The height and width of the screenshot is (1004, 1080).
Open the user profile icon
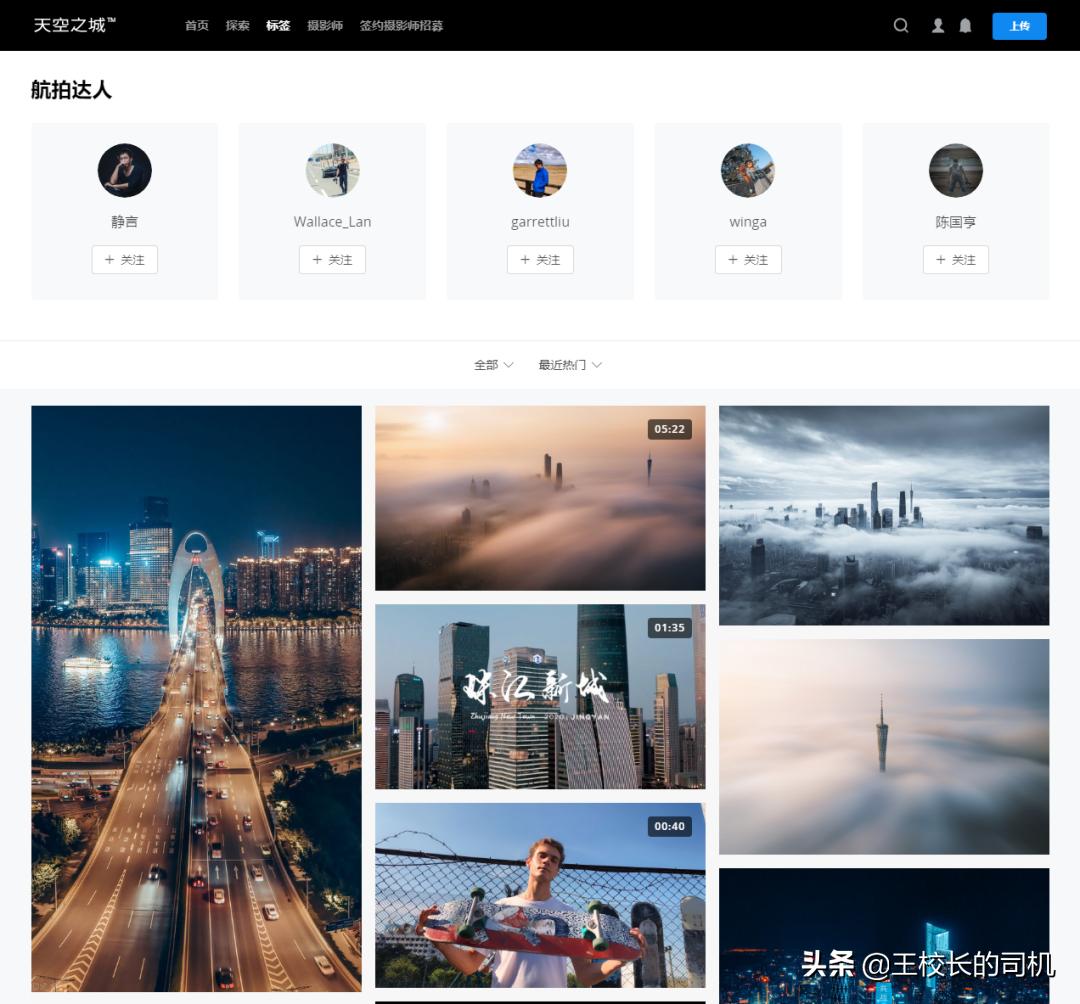937,25
